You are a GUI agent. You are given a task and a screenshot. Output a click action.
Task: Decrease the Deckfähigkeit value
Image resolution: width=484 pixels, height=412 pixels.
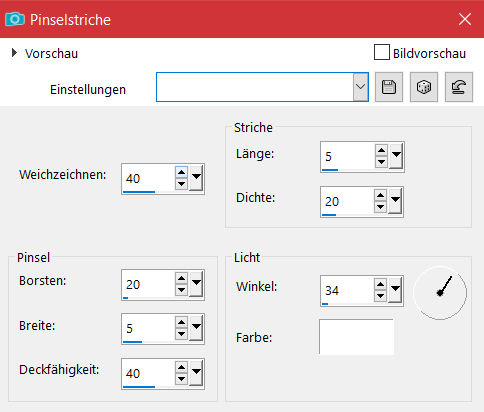181,379
